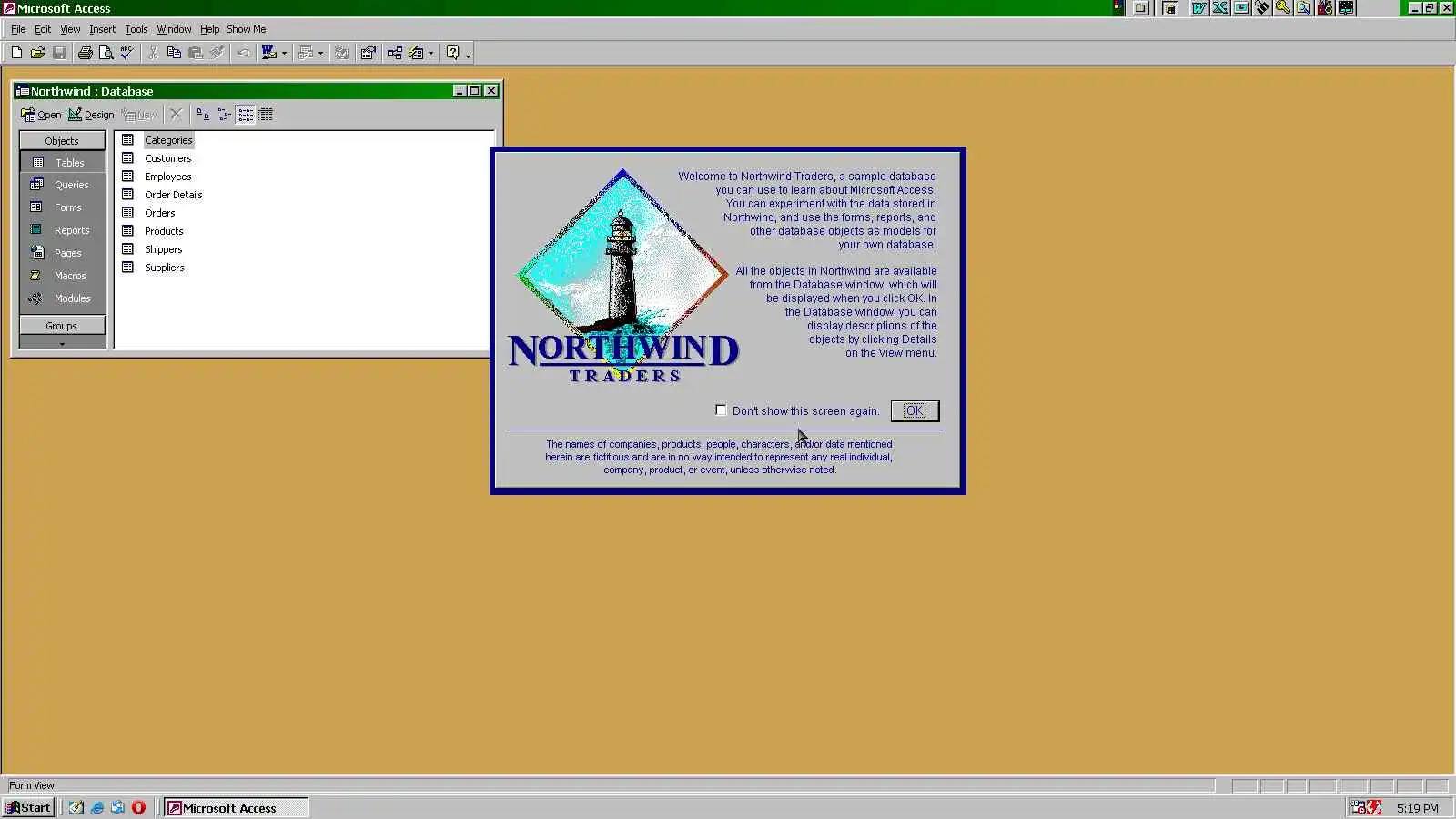Launch Opera from Quick Launch
The height and width of the screenshot is (819, 1456).
(138, 807)
